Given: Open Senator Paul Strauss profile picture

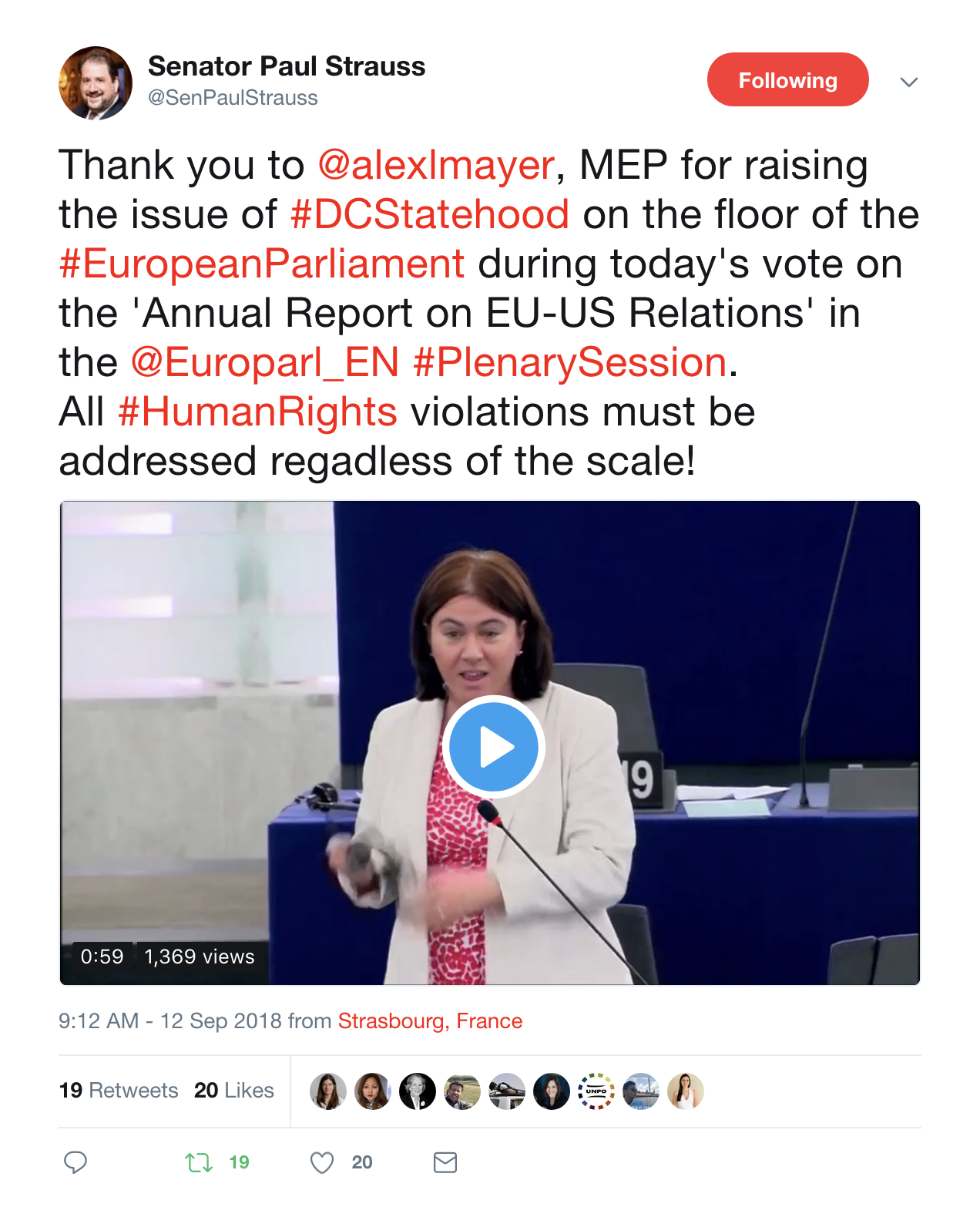Looking at the screenshot, I should [96, 83].
